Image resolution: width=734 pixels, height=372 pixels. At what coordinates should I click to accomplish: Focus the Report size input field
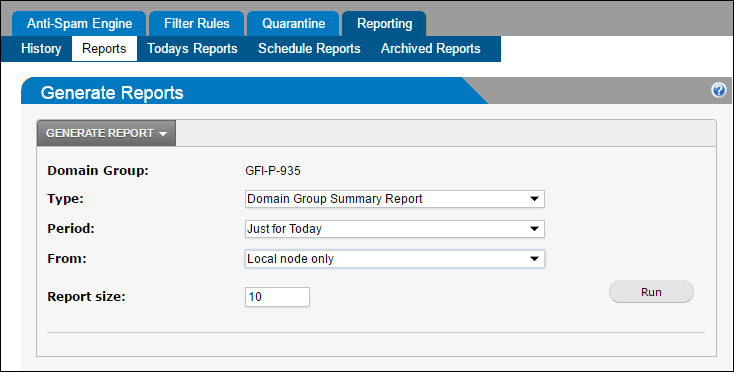(277, 297)
